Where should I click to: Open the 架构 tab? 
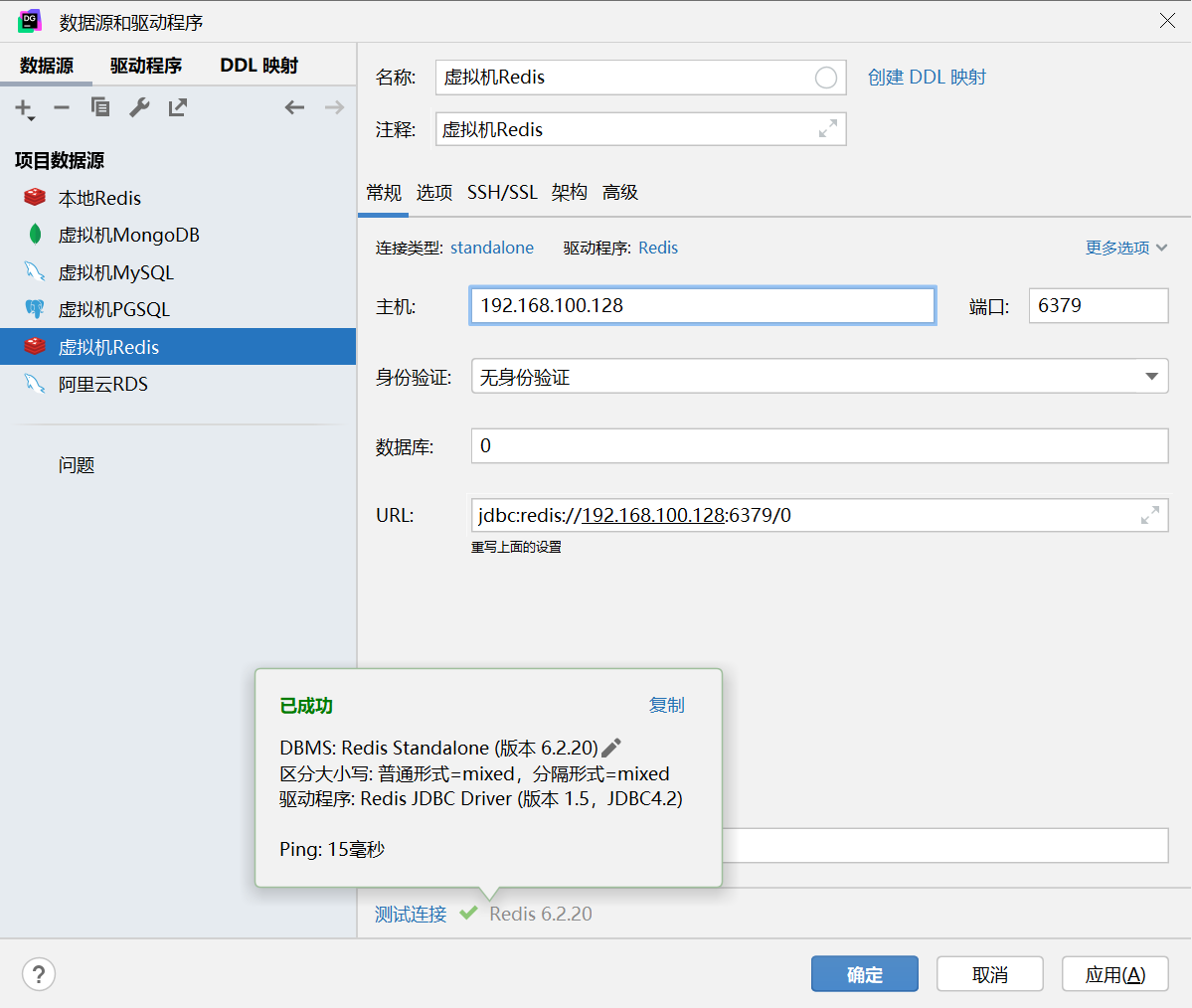(570, 192)
